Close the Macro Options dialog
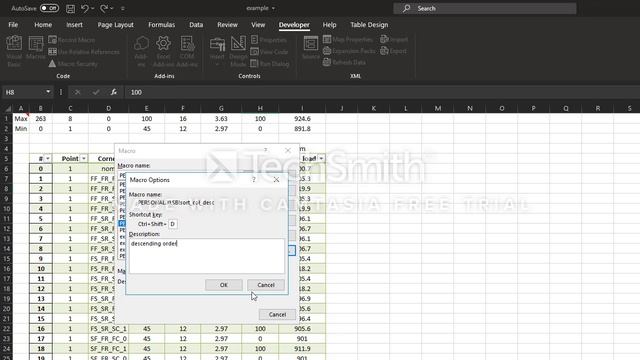The image size is (640, 360). pos(276,180)
